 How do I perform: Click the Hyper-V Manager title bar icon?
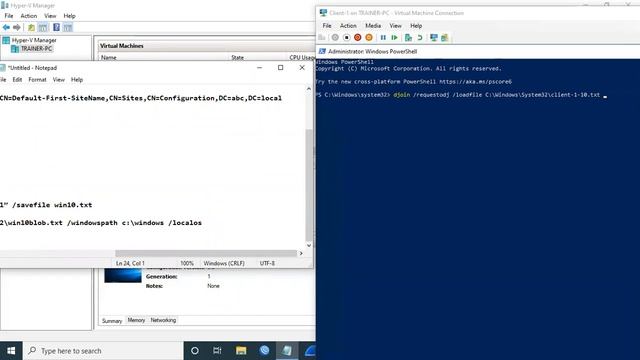click(x=5, y=5)
